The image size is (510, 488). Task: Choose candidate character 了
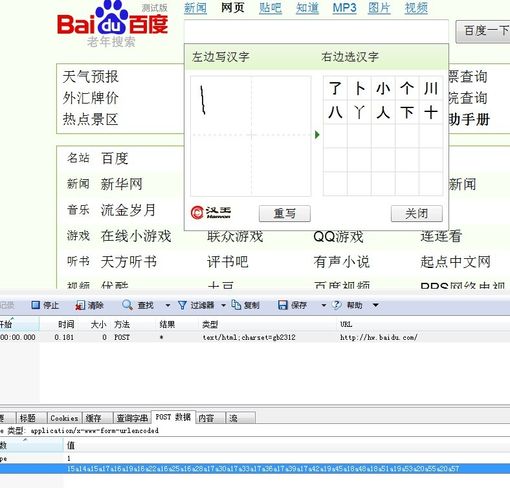point(335,89)
